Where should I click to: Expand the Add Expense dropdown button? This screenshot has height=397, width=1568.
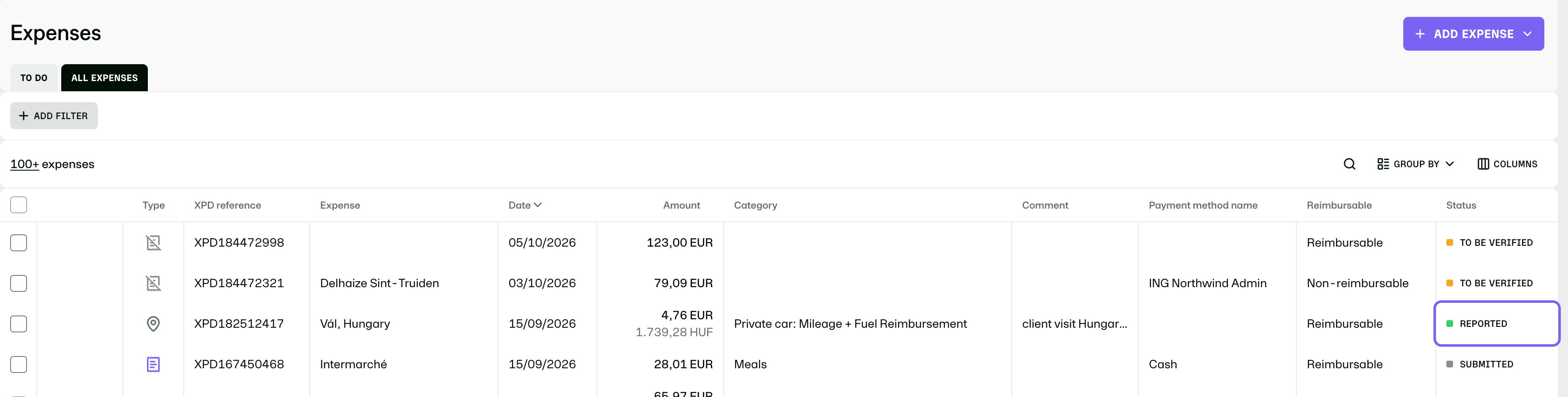pyautogui.click(x=1473, y=34)
